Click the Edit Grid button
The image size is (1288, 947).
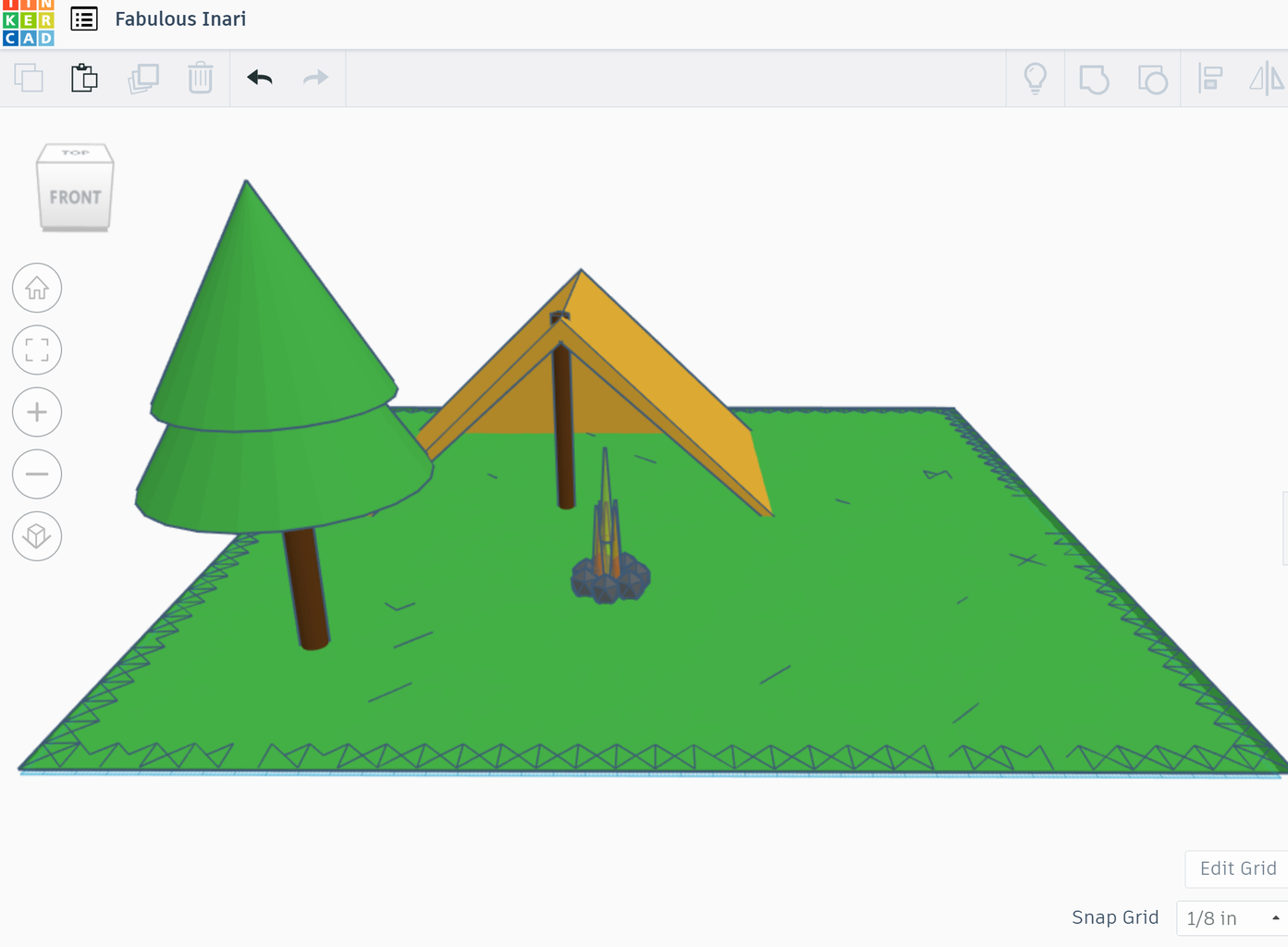click(1238, 868)
